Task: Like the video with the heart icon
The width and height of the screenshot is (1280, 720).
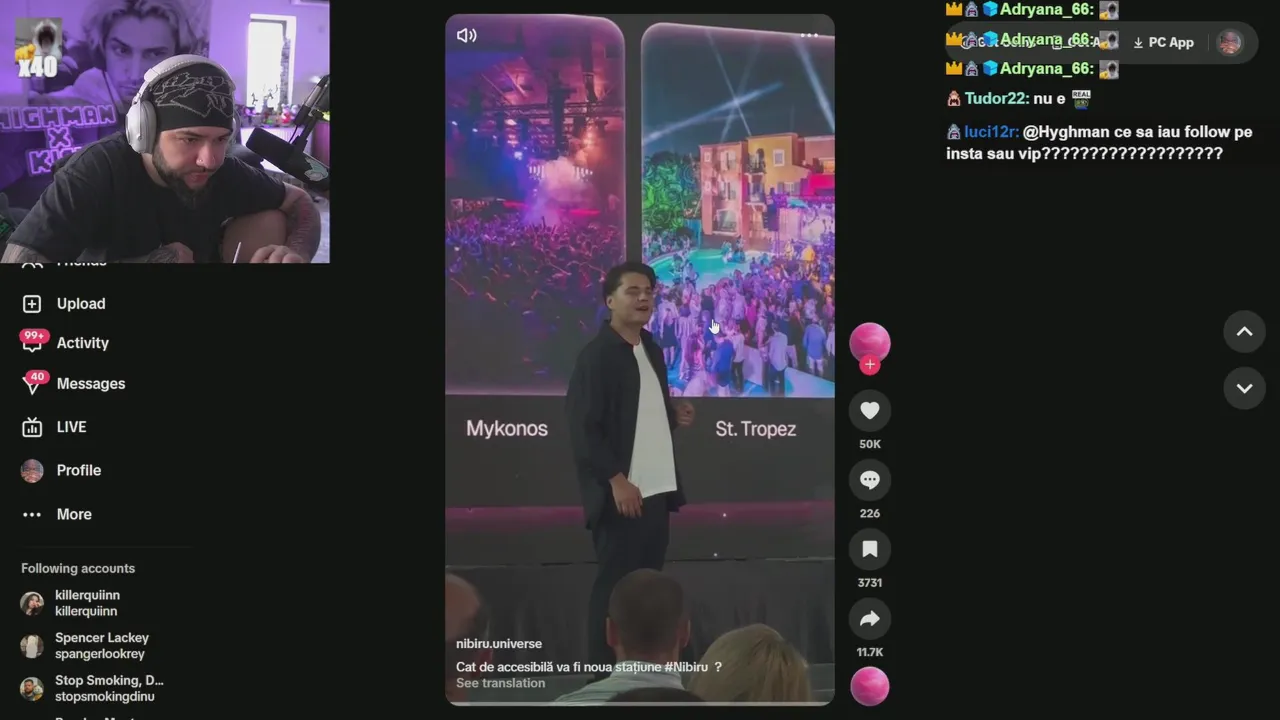Action: click(870, 411)
